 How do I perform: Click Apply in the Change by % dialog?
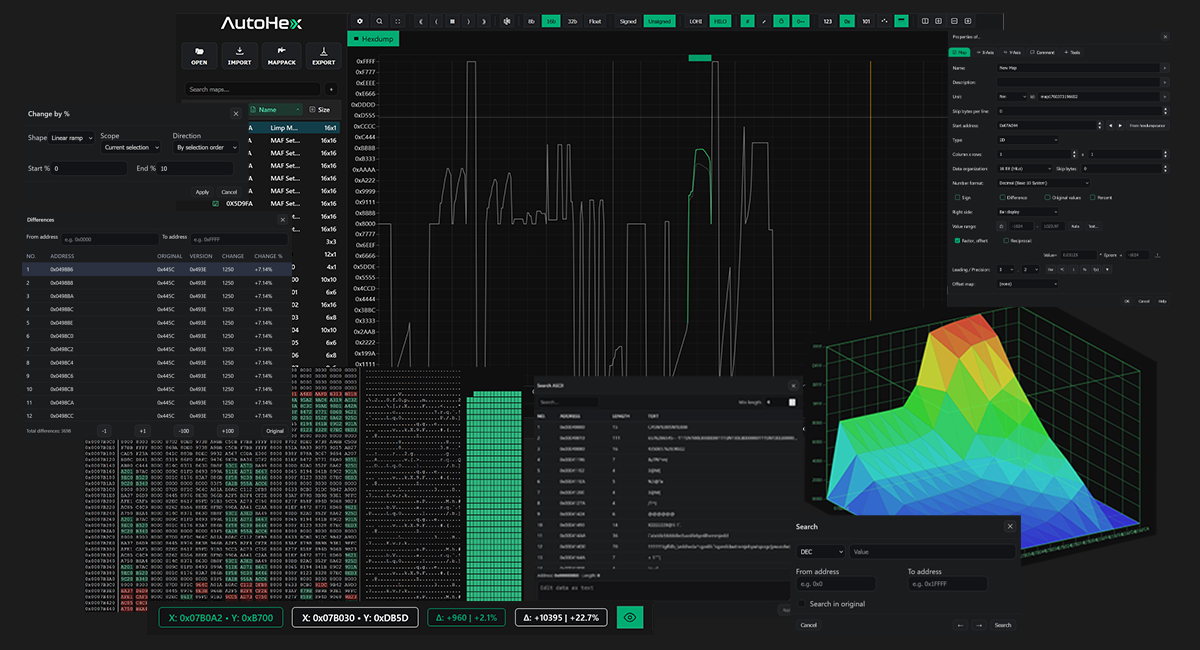[202, 192]
